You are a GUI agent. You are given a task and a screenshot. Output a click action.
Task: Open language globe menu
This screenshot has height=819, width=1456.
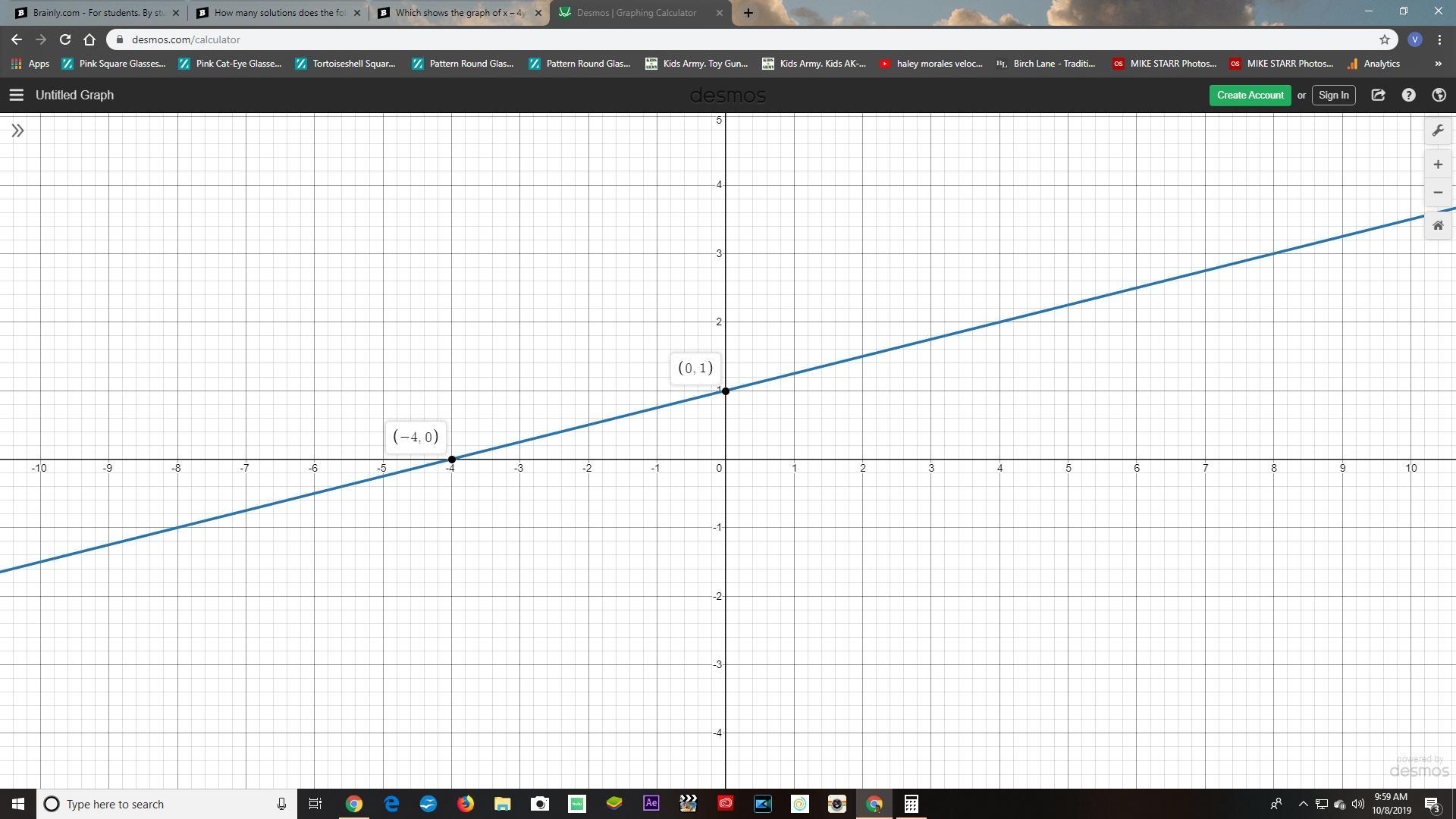pos(1439,95)
